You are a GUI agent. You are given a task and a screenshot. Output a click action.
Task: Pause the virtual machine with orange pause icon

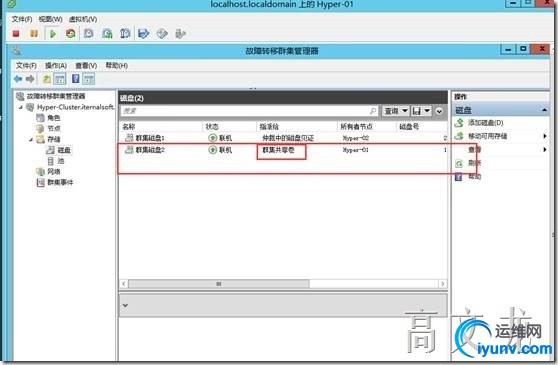point(34,33)
